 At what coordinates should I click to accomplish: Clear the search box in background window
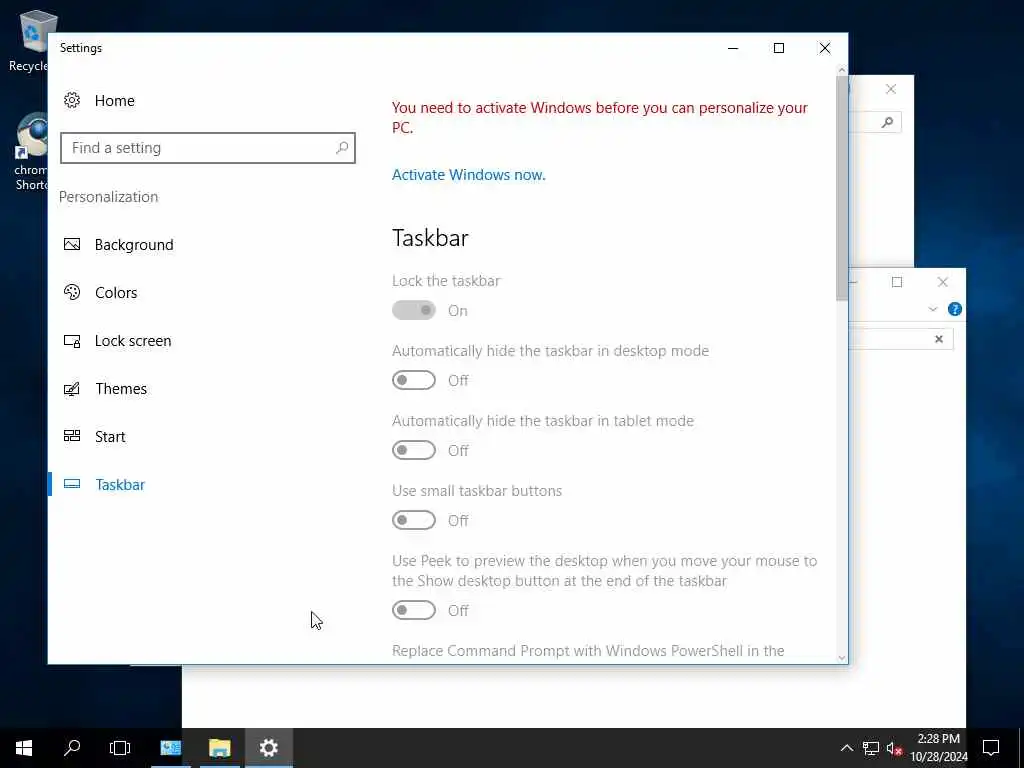[x=938, y=339]
